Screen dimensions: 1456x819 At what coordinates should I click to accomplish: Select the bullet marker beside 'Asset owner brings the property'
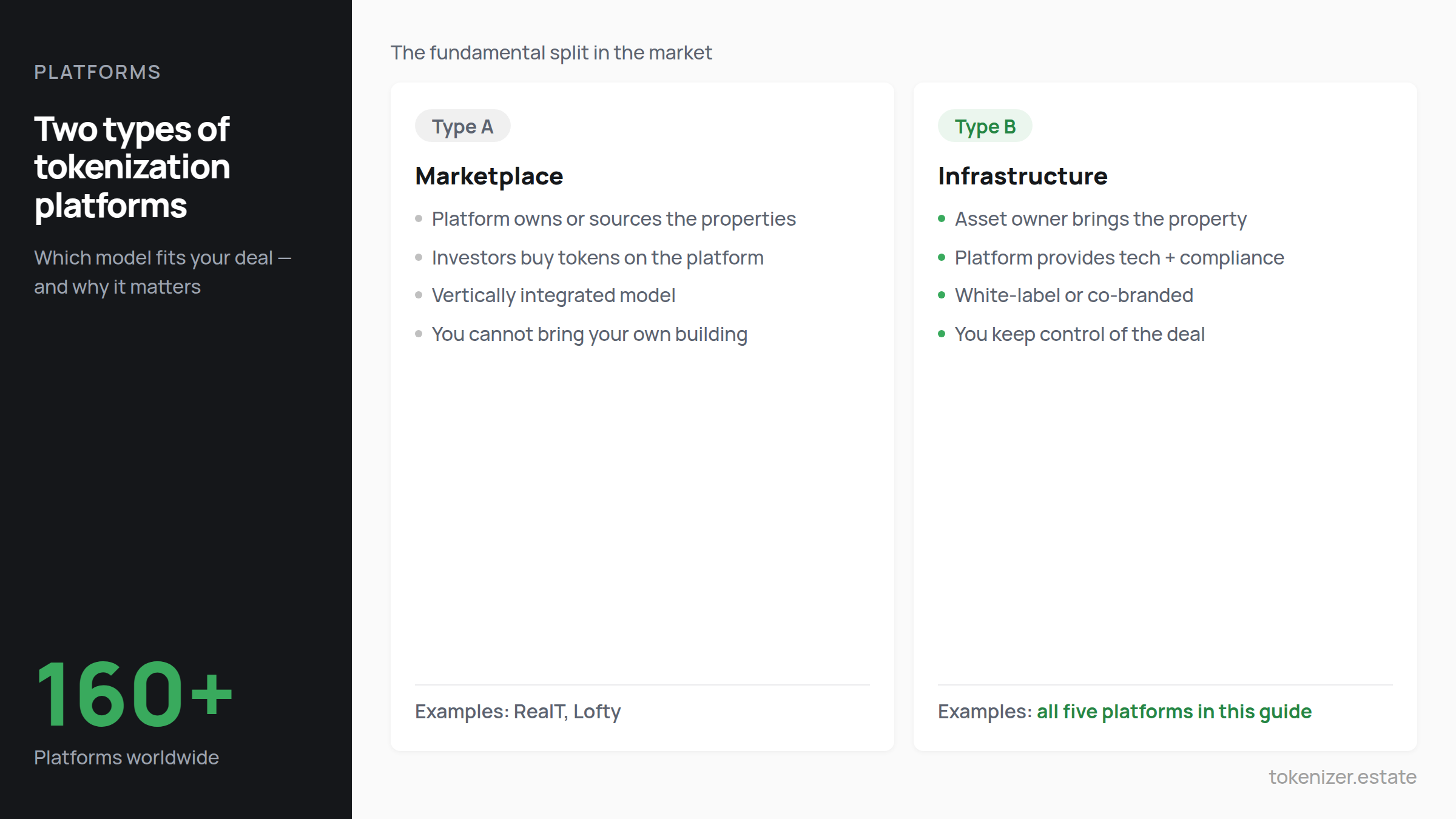[x=942, y=220]
